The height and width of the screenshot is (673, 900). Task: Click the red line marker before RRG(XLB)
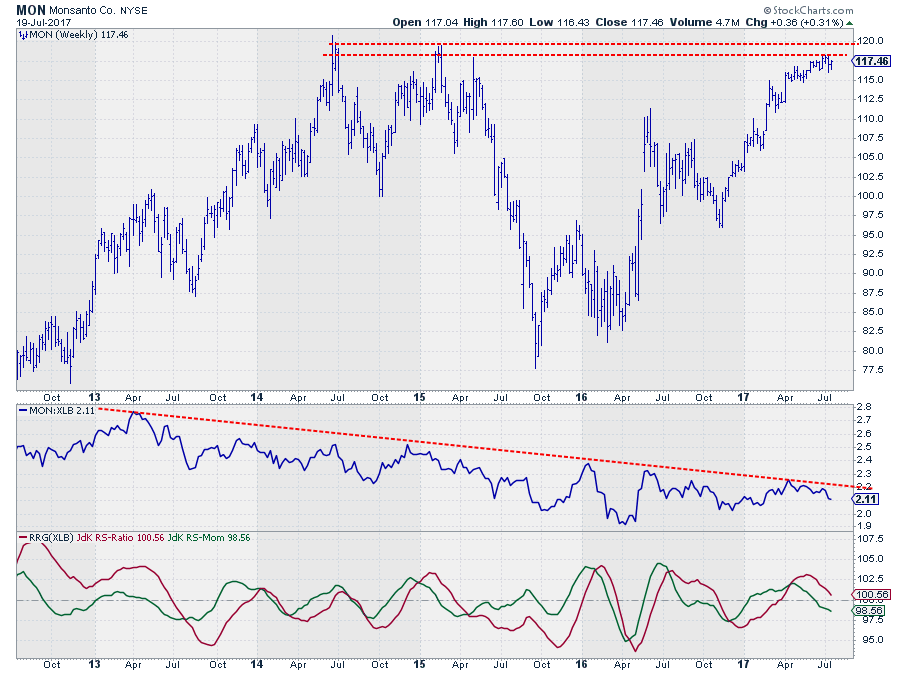[x=23, y=537]
